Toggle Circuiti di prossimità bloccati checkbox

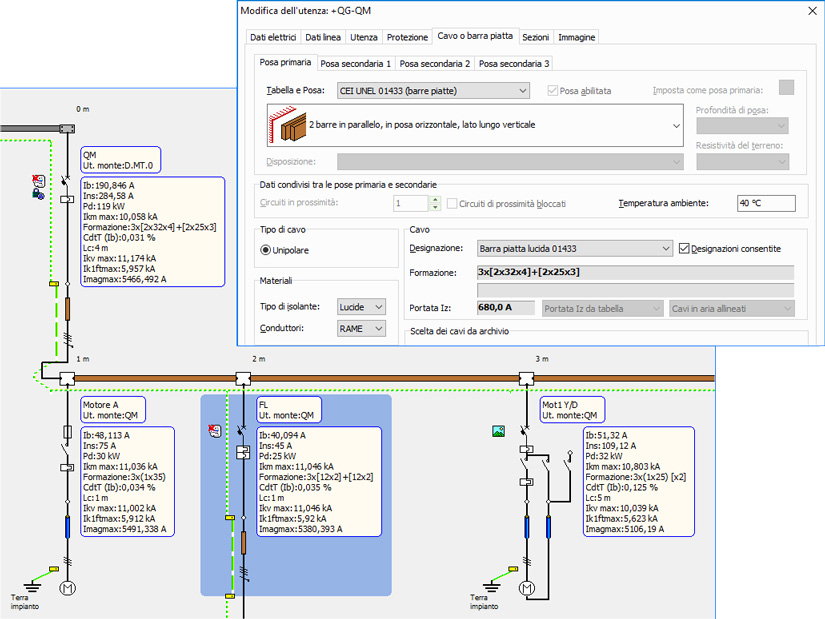[452, 203]
